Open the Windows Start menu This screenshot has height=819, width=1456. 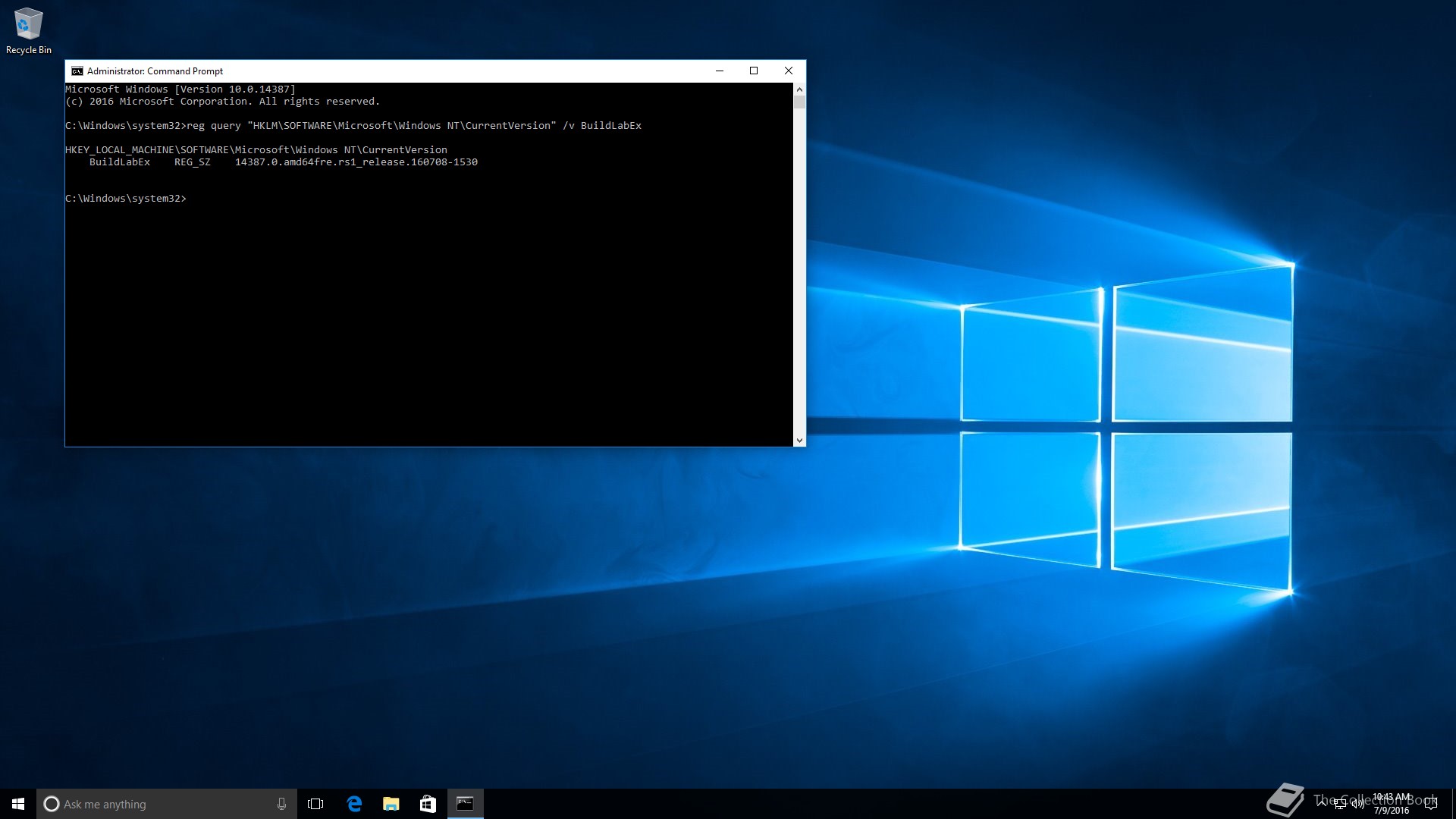tap(18, 804)
